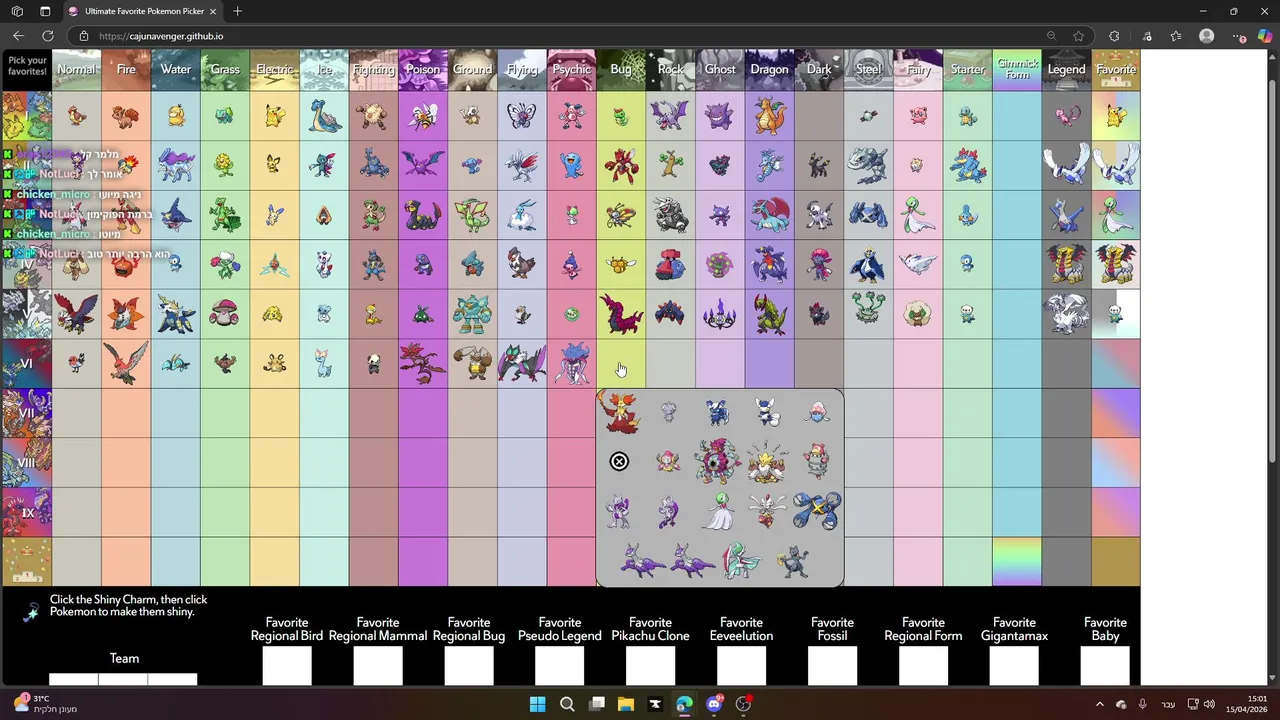Image resolution: width=1280 pixels, height=720 pixels.
Task: Add page to favorites star icon
Action: (x=1079, y=36)
